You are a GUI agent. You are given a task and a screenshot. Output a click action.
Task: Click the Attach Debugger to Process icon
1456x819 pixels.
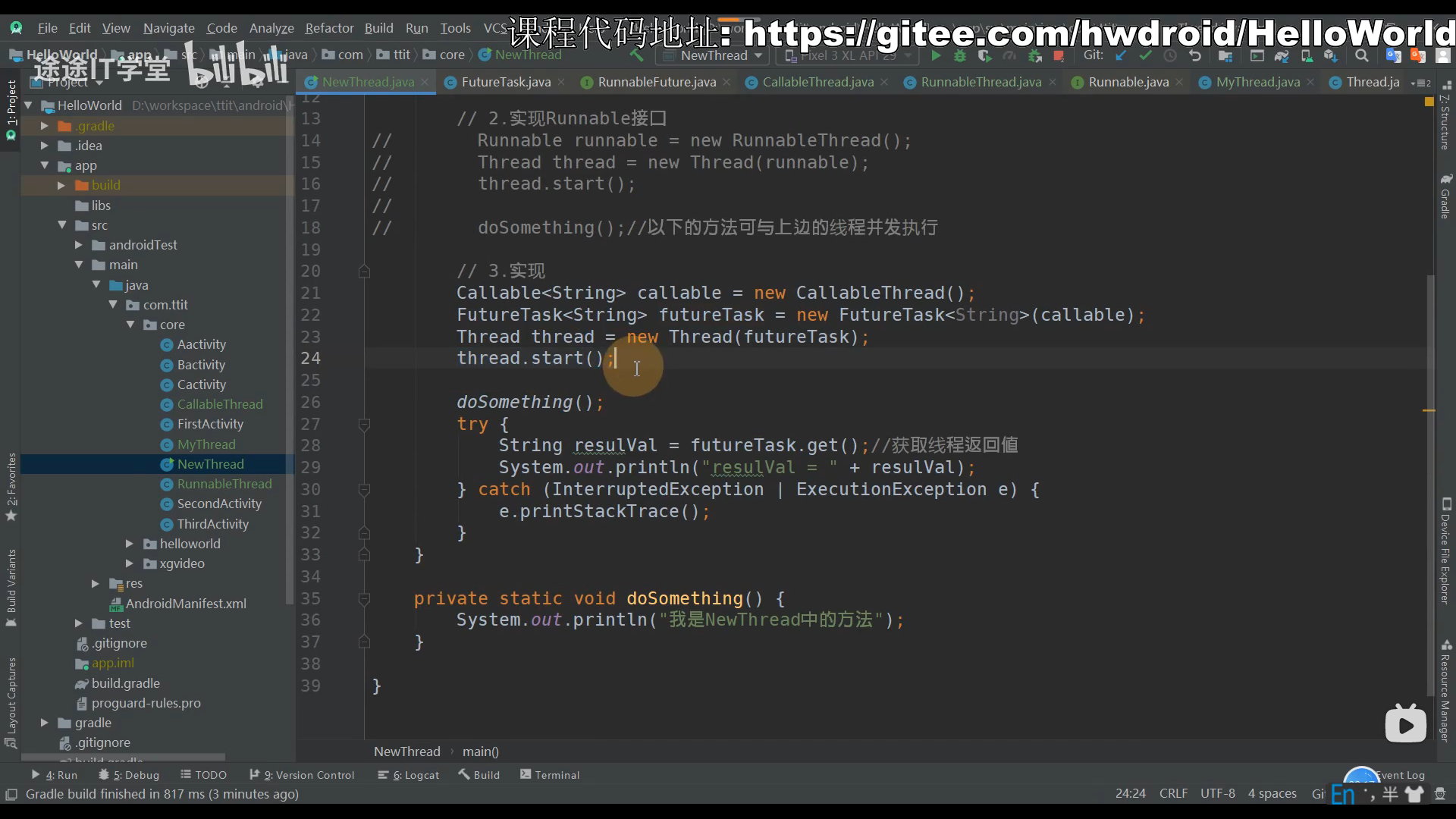coord(1034,55)
